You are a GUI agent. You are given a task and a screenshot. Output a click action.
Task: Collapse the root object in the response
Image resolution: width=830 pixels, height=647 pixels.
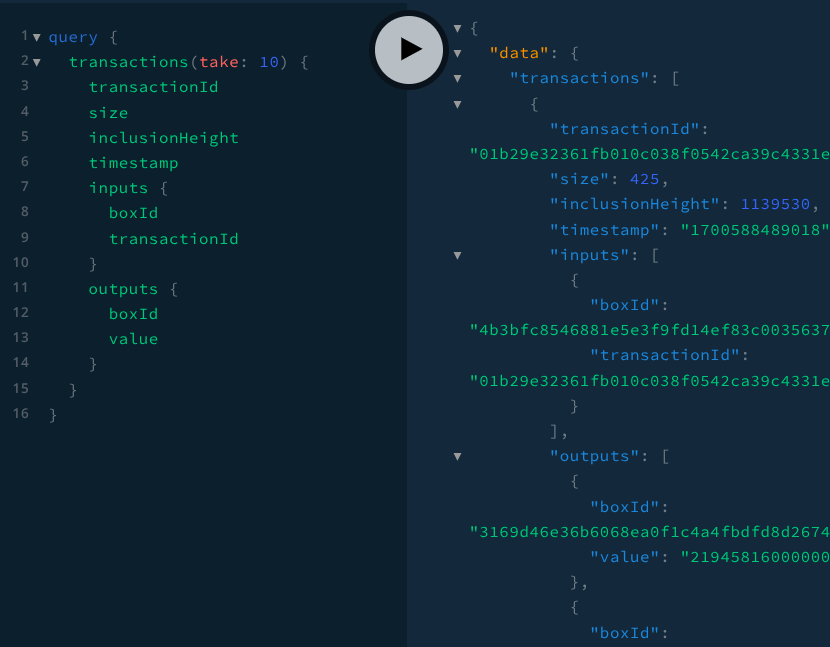tap(457, 29)
